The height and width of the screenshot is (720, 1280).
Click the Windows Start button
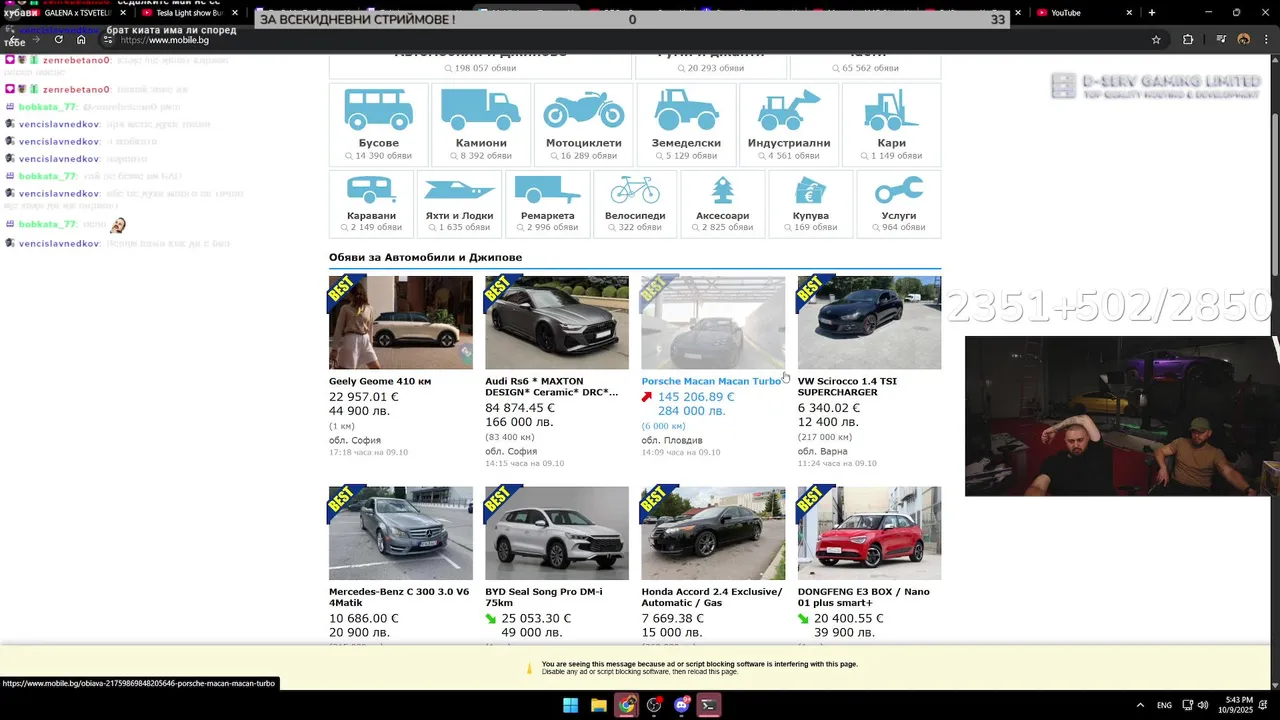(x=570, y=705)
